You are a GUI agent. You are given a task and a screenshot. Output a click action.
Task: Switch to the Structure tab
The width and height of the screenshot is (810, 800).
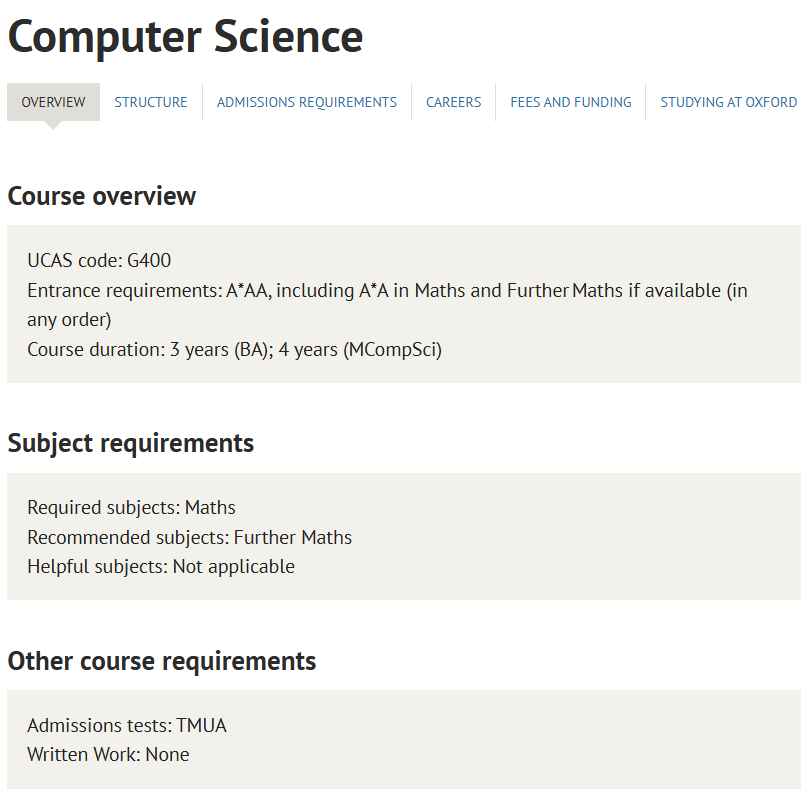151,102
